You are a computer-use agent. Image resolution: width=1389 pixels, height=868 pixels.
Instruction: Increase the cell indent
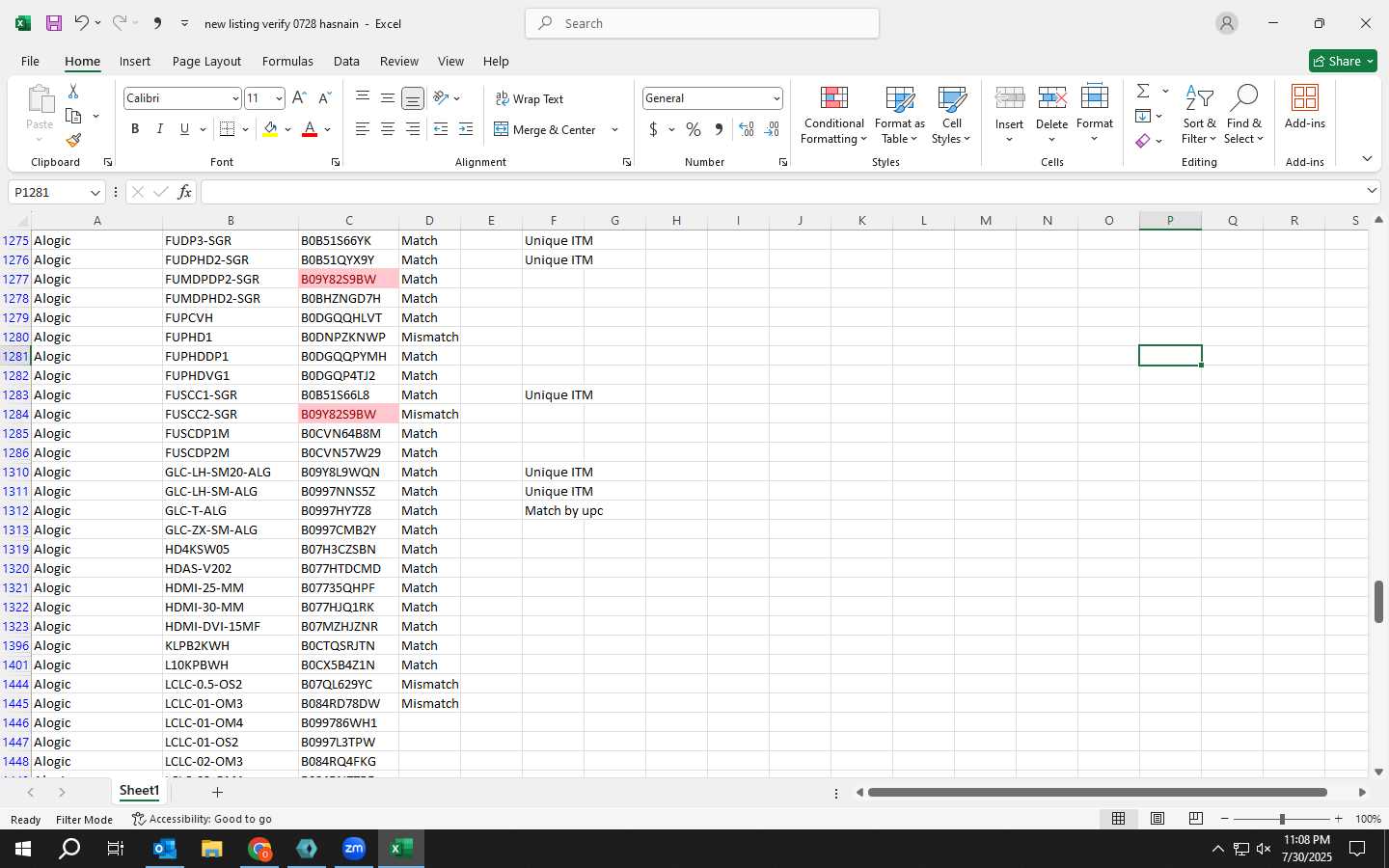(466, 129)
